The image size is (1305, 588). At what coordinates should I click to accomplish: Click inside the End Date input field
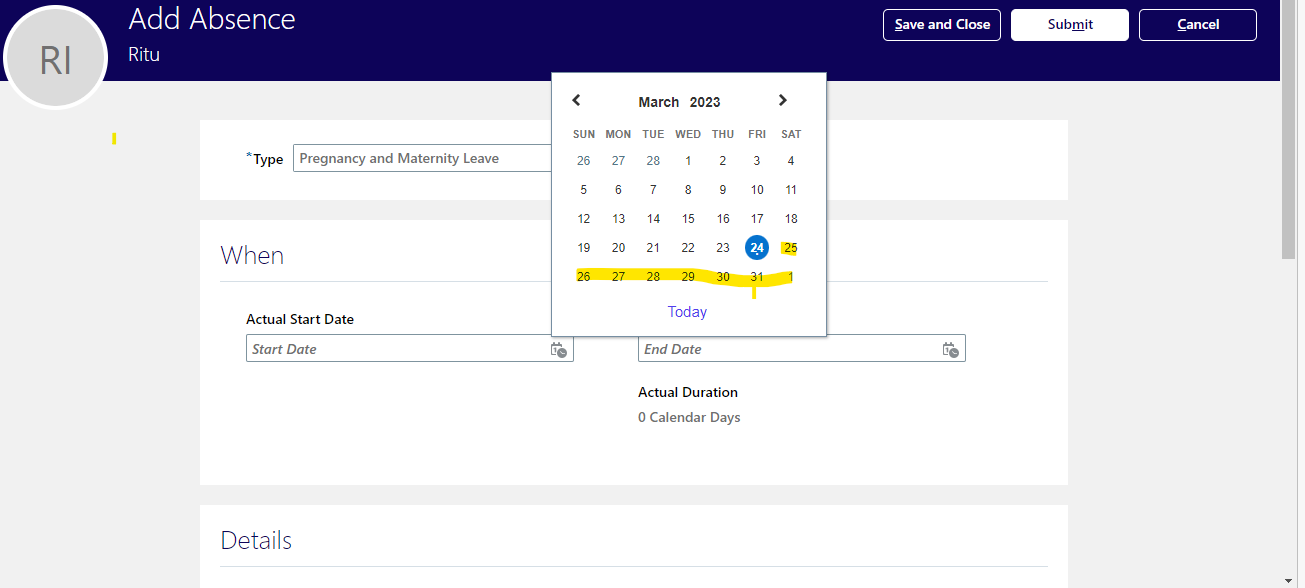790,348
